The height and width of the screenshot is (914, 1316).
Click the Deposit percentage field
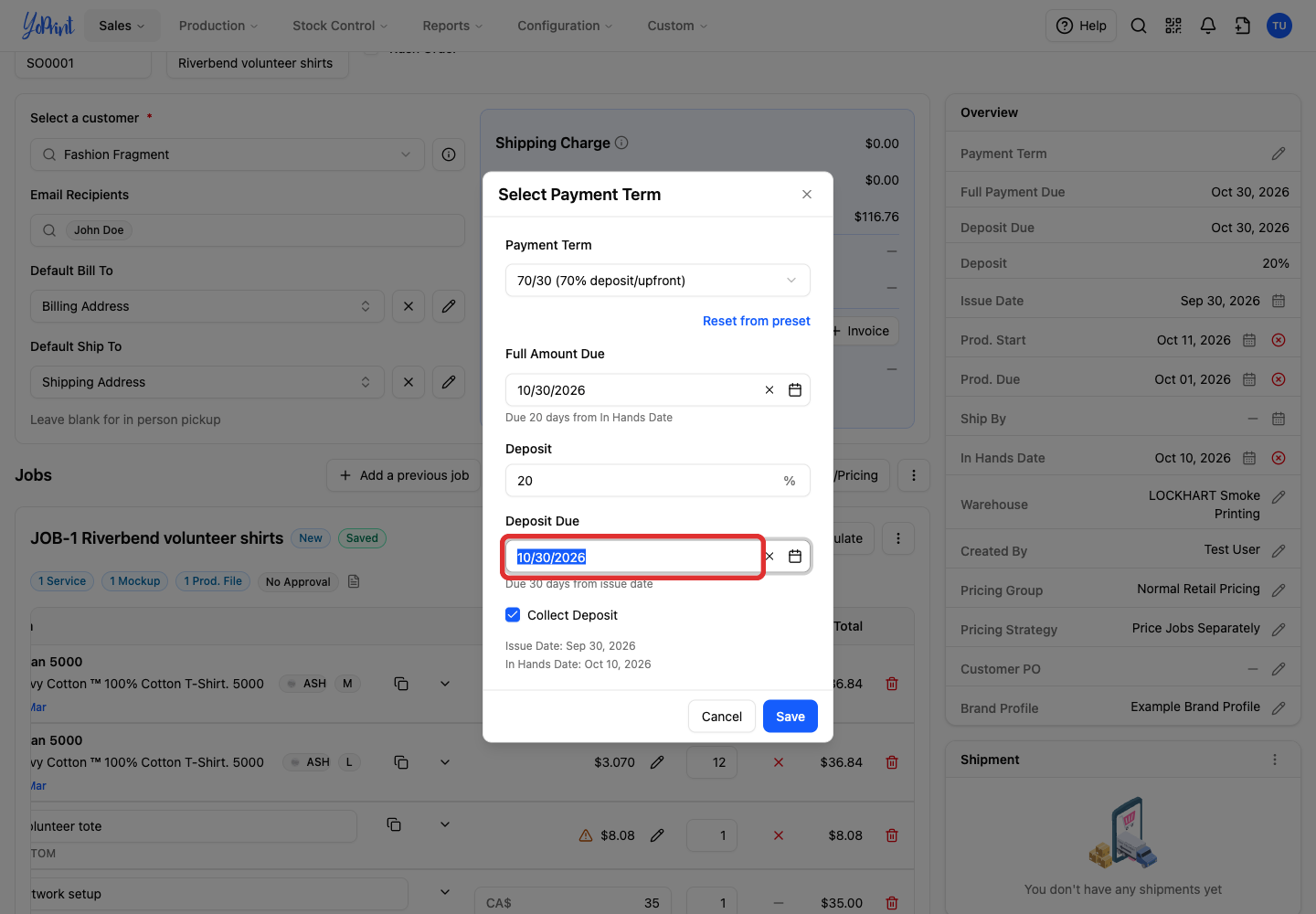658,481
